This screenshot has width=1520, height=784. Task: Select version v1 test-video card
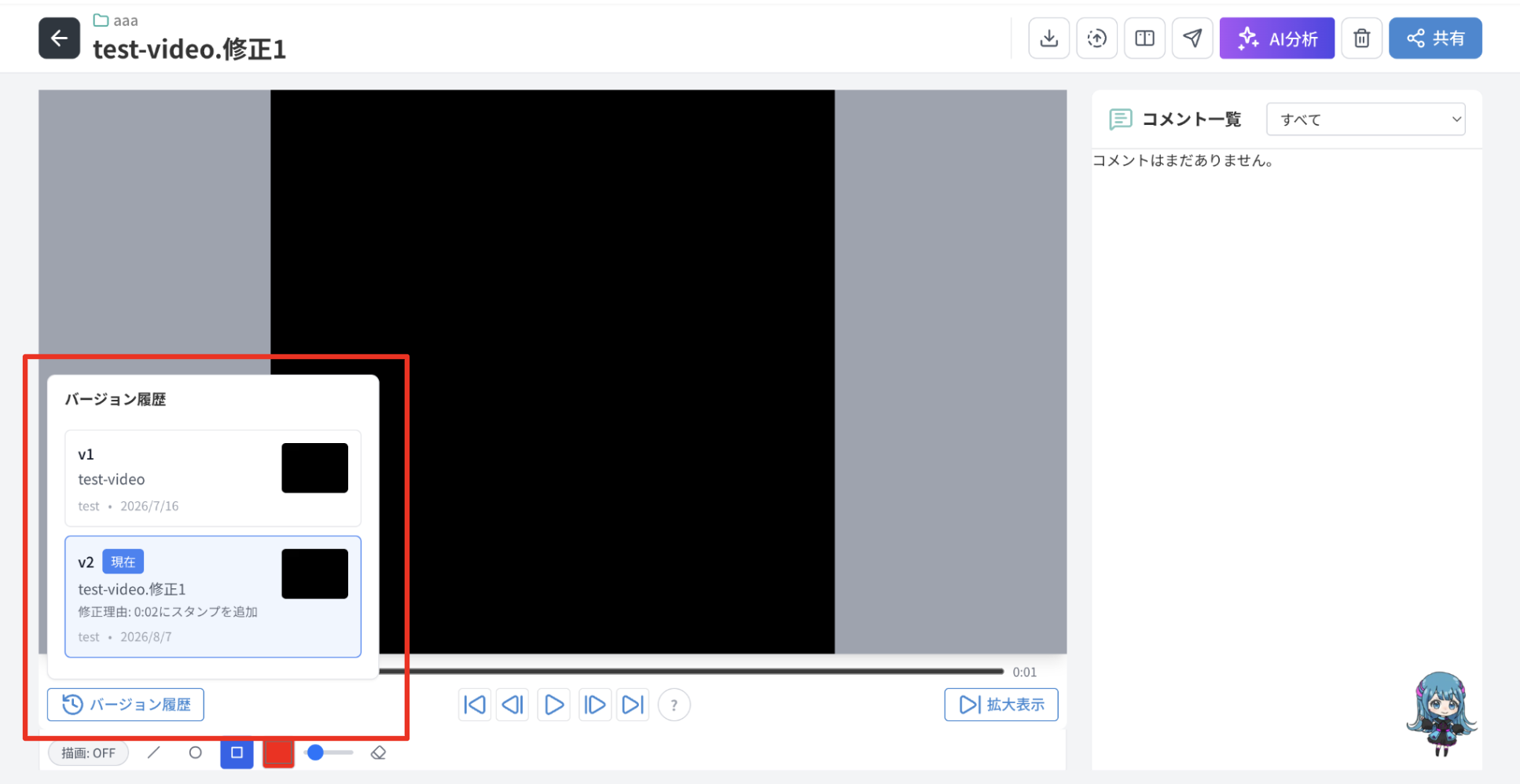point(212,478)
